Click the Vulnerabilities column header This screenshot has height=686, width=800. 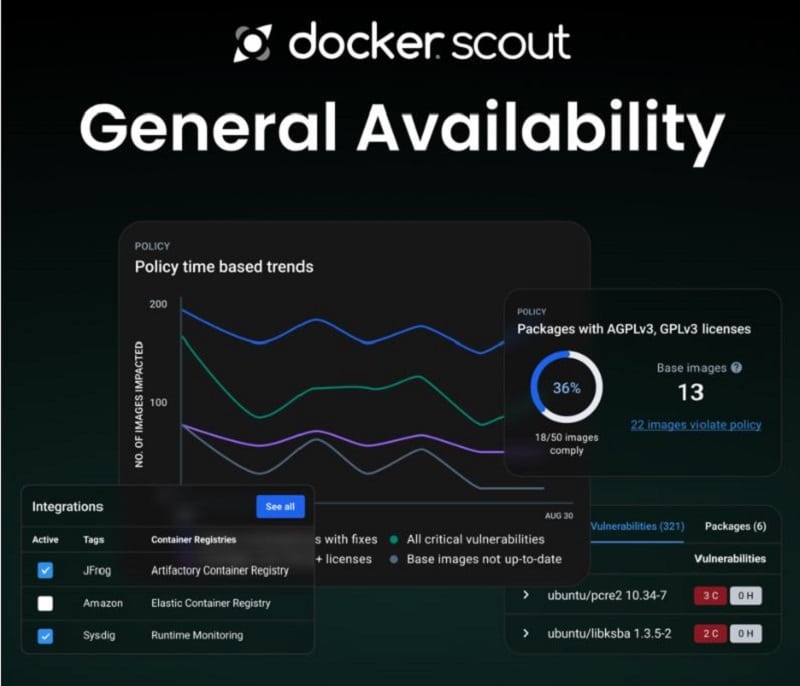tap(730, 559)
